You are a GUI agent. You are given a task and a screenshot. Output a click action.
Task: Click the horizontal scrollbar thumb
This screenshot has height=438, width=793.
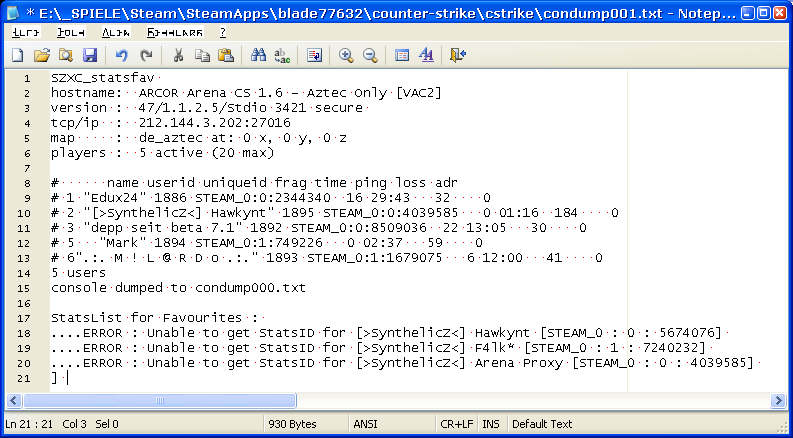[x=159, y=401]
